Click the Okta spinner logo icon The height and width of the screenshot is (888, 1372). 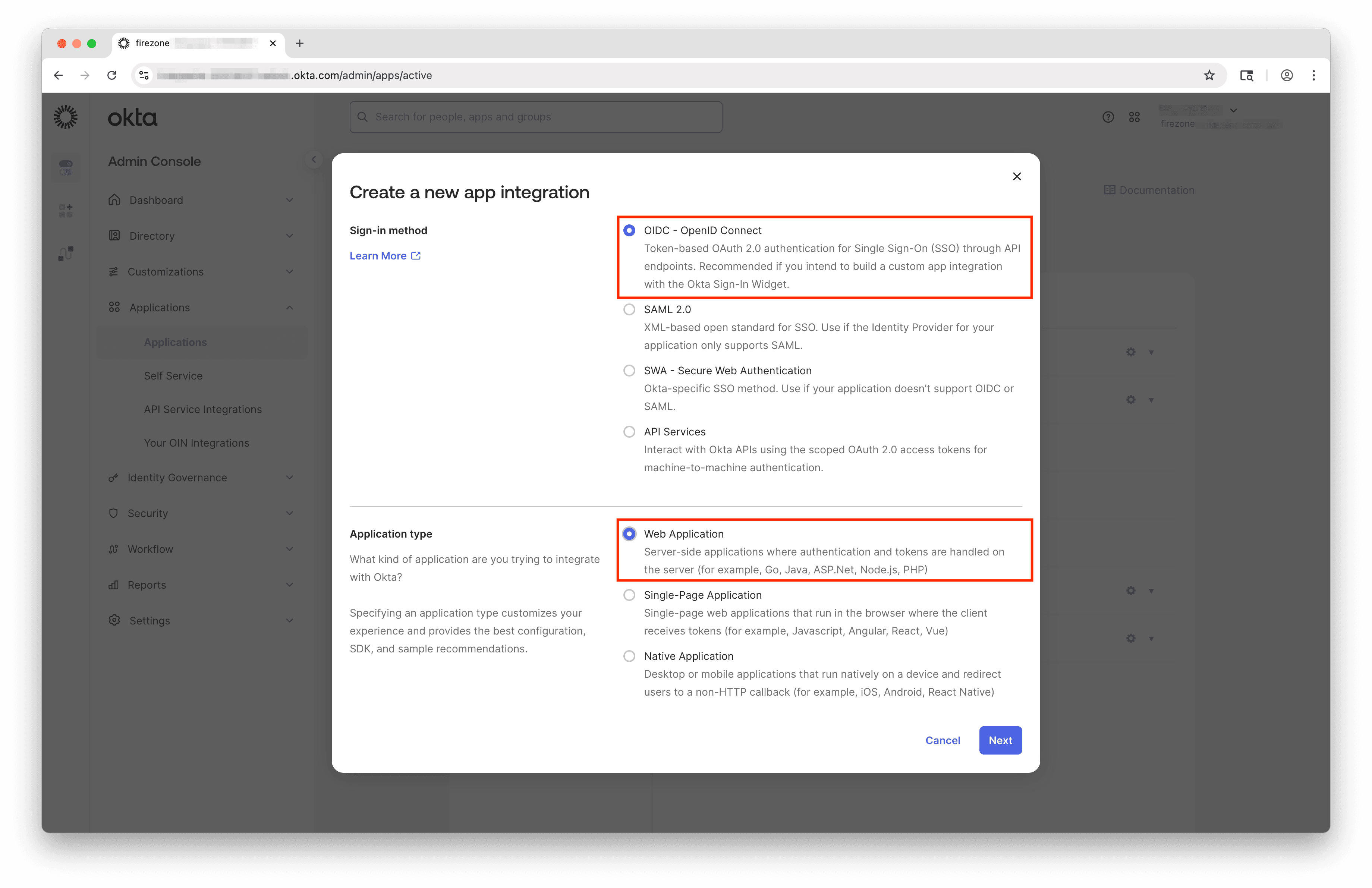pos(65,116)
